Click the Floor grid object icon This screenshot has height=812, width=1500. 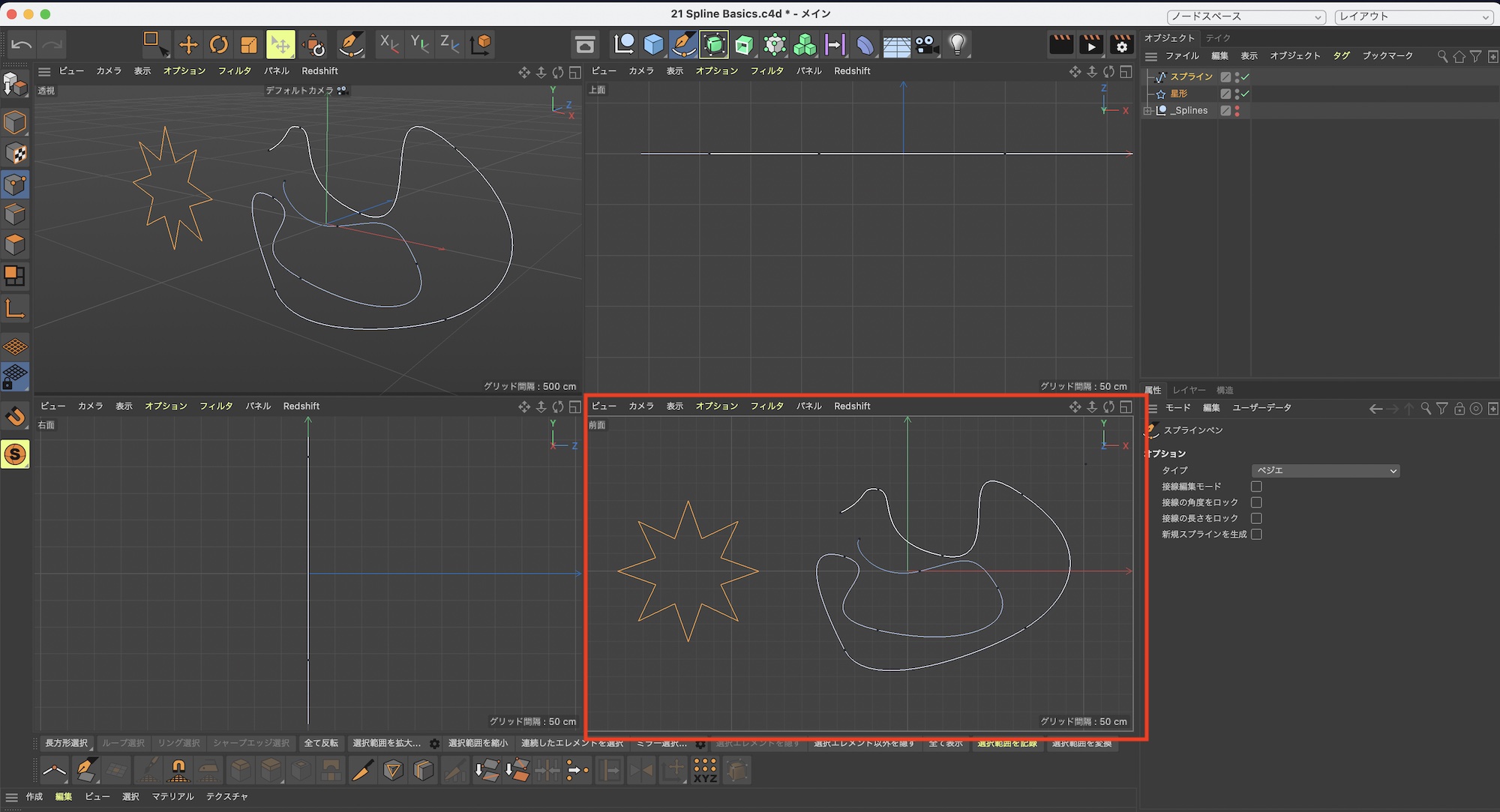tap(896, 46)
